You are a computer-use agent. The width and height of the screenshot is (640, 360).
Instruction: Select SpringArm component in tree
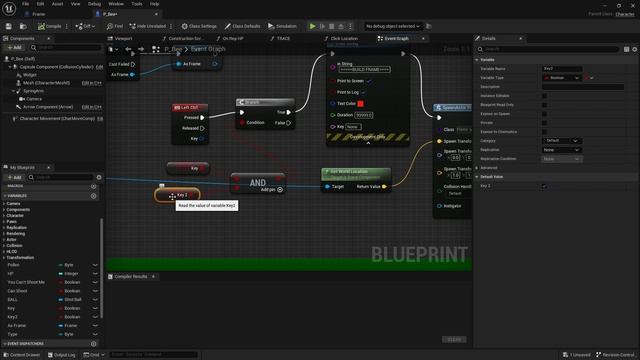(33, 91)
